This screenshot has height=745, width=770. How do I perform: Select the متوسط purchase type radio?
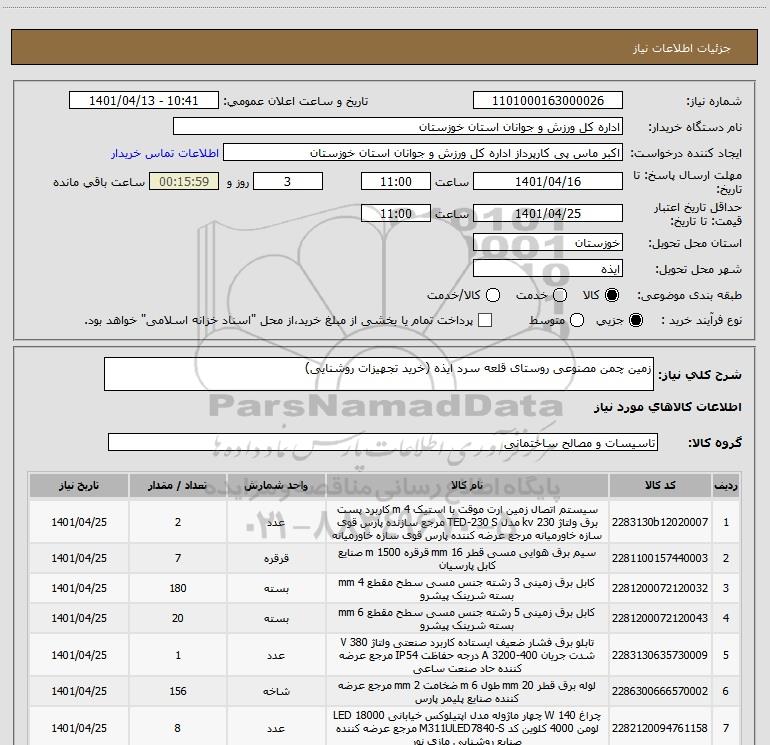tap(577, 321)
